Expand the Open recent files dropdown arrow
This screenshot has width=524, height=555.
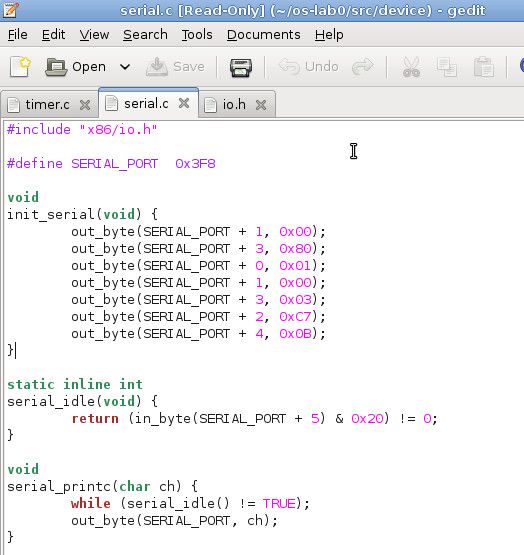(125, 67)
